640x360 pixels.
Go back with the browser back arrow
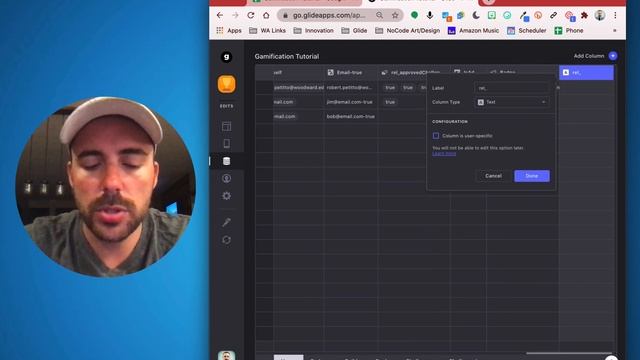pyautogui.click(x=220, y=15)
